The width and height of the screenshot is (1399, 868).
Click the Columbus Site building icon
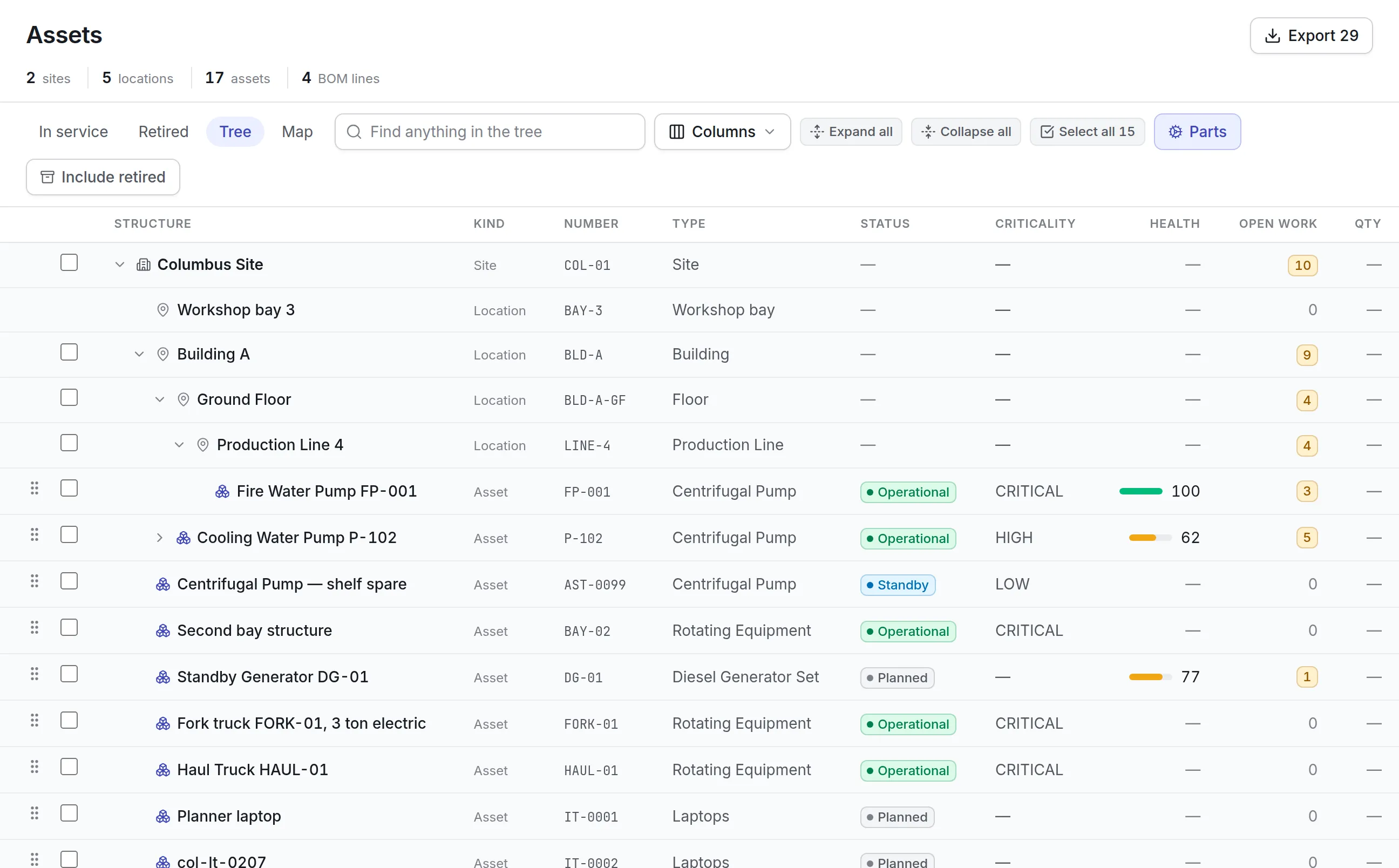click(x=144, y=265)
